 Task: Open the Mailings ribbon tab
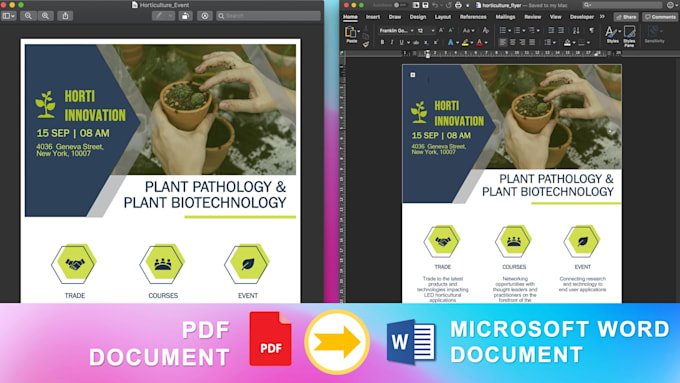coord(505,17)
